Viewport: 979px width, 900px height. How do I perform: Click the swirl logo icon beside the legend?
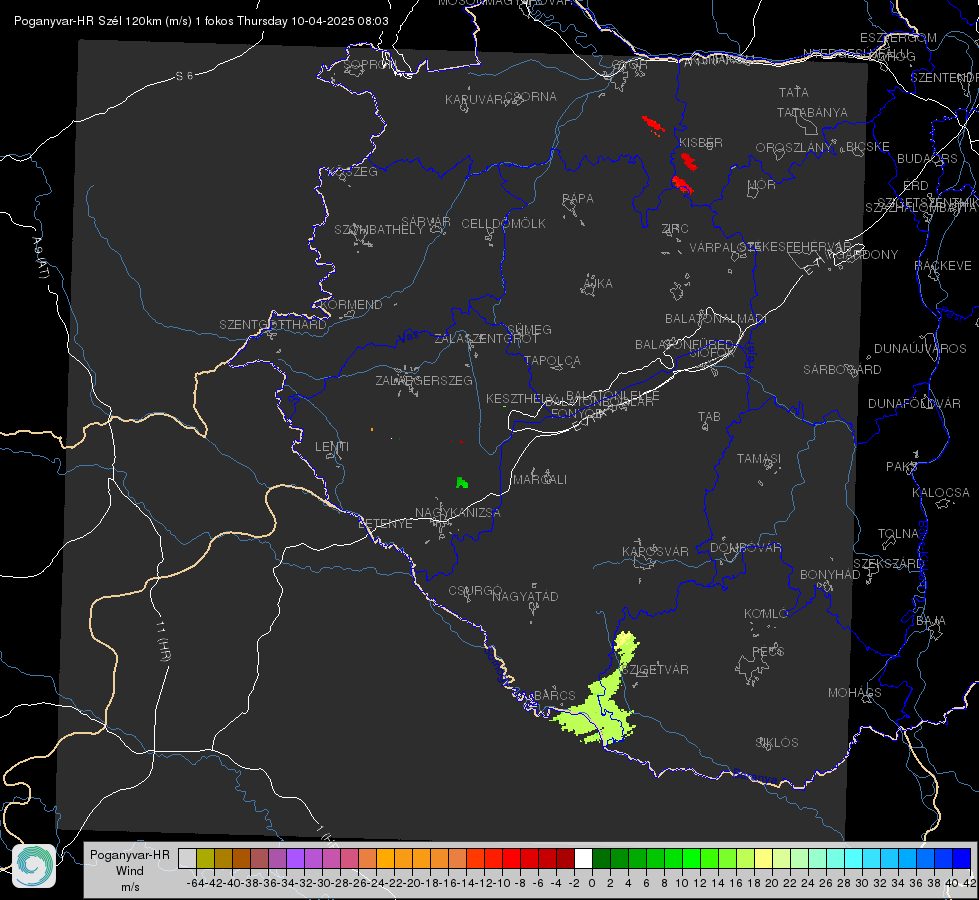coord(34,866)
